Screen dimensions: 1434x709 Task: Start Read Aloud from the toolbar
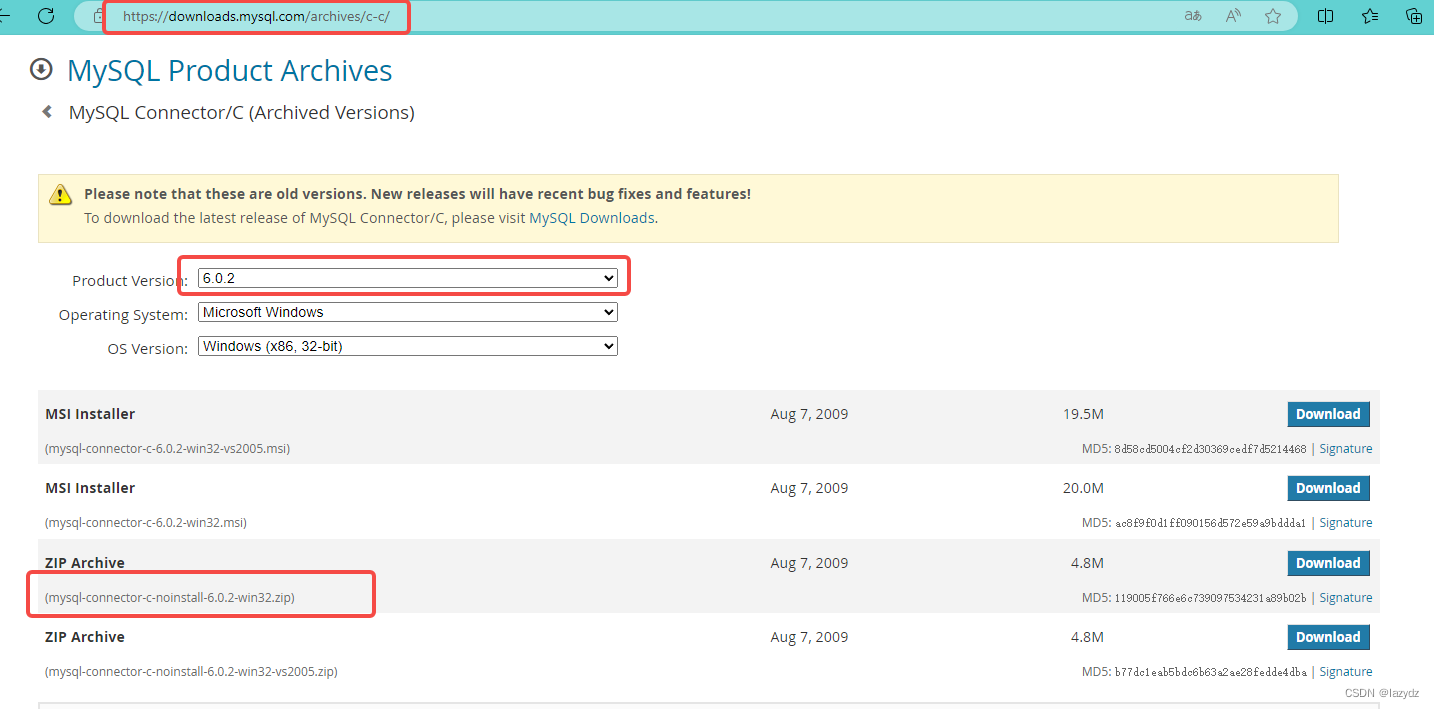pyautogui.click(x=1232, y=16)
